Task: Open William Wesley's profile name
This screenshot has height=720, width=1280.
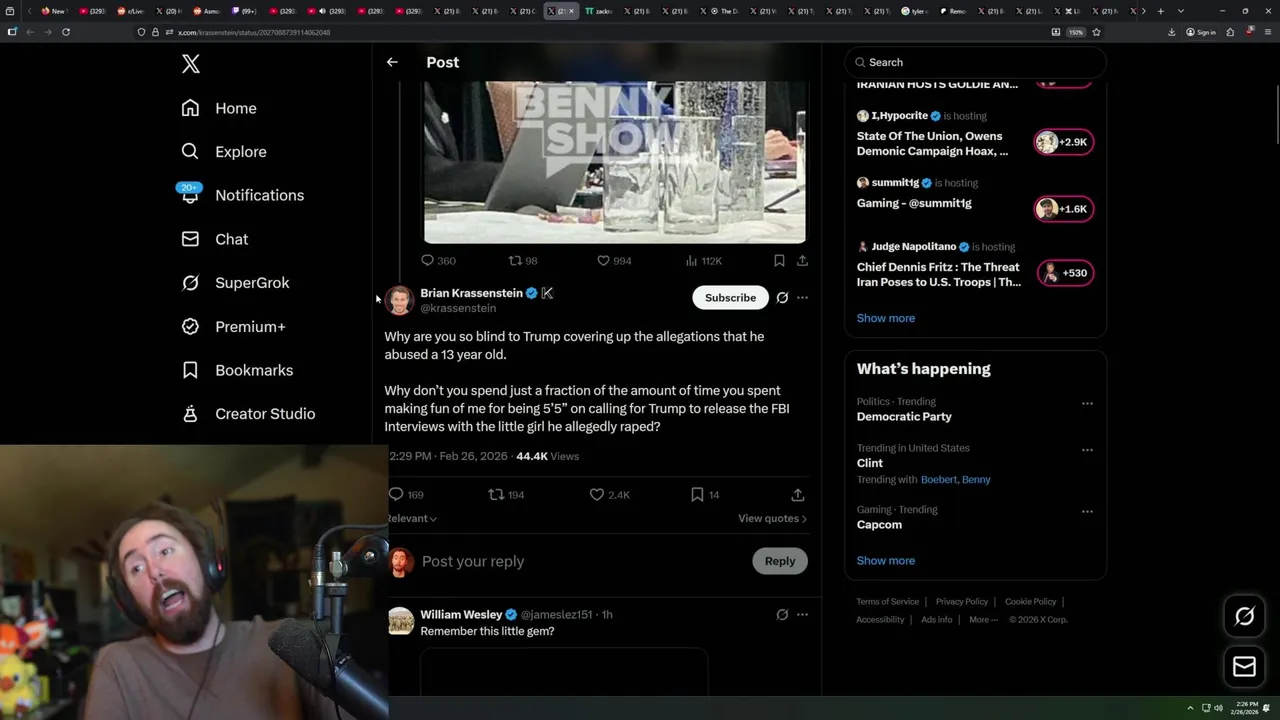Action: [461, 614]
